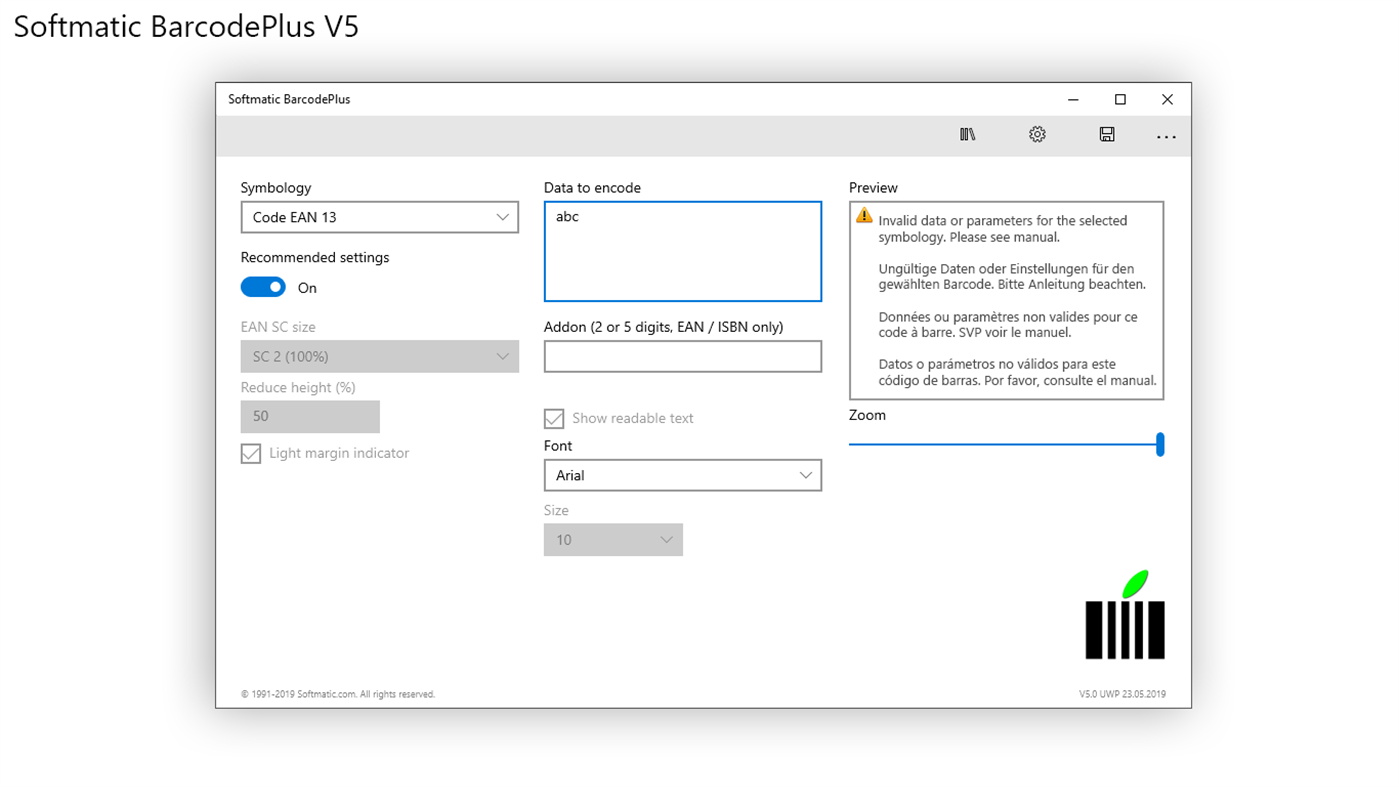Viewport: 1399px width, 787px height.
Task: Open the ellipsis more options menu
Action: (1166, 135)
